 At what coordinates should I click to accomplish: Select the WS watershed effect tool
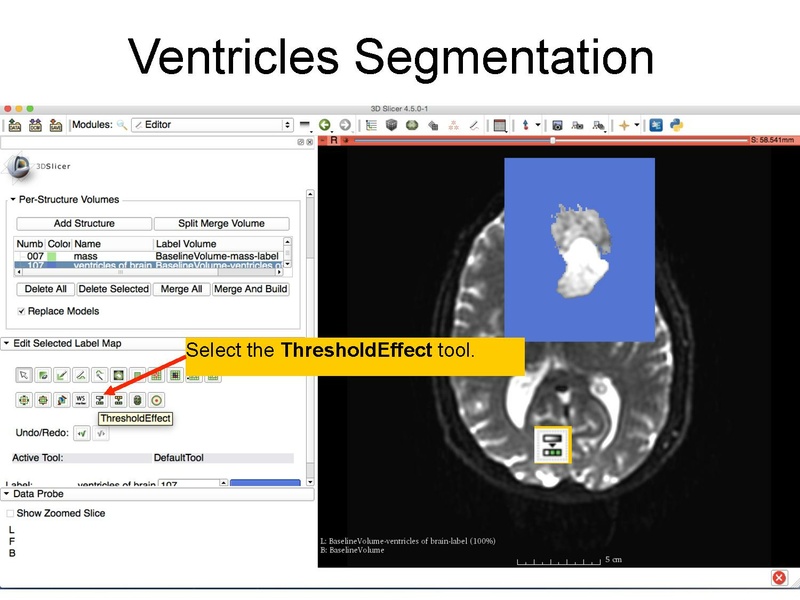(80, 399)
